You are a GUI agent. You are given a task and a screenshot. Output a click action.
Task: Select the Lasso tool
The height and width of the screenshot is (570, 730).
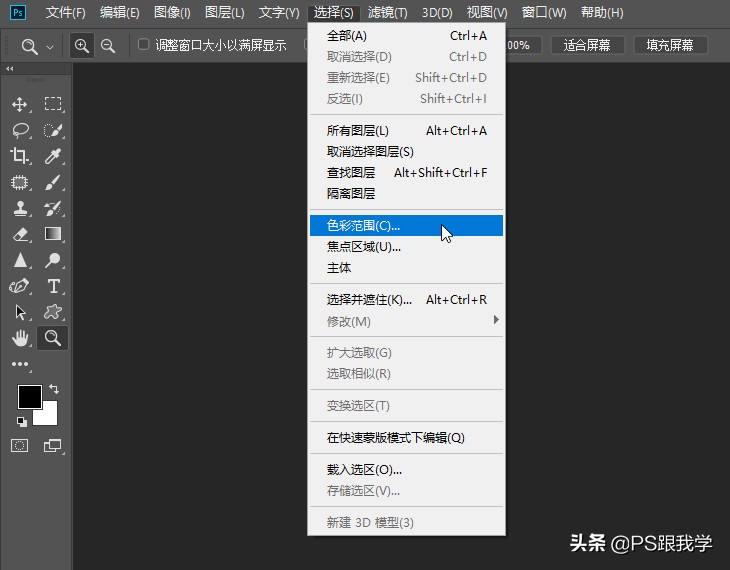20,130
